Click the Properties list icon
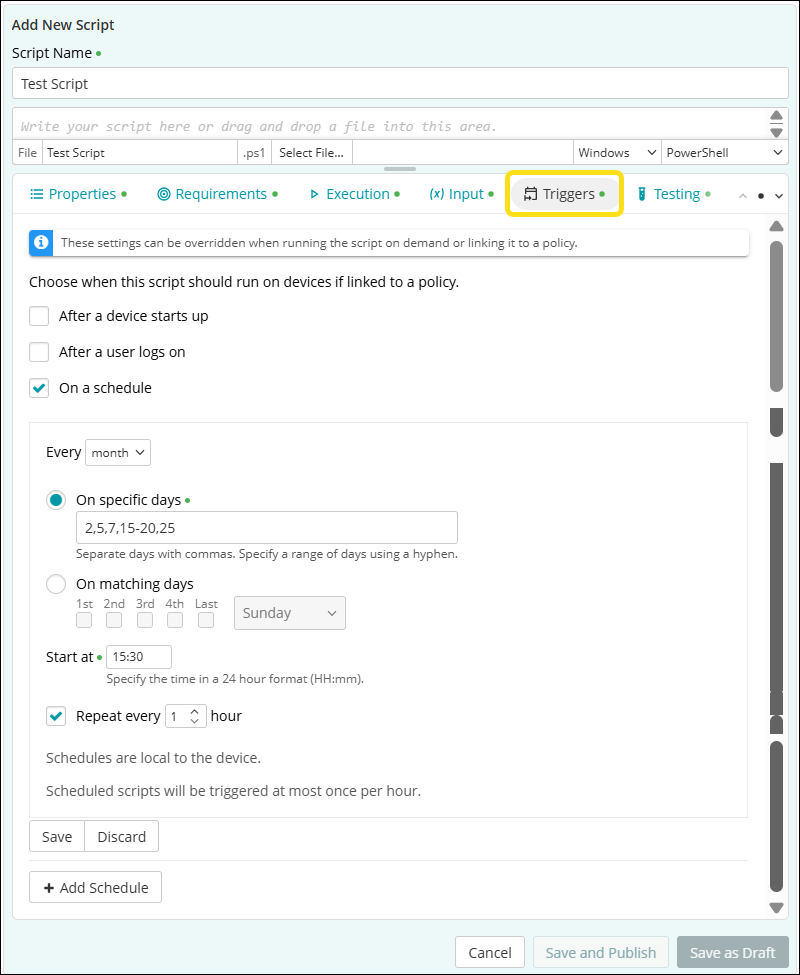Viewport: 800px width, 975px height. (x=36, y=194)
